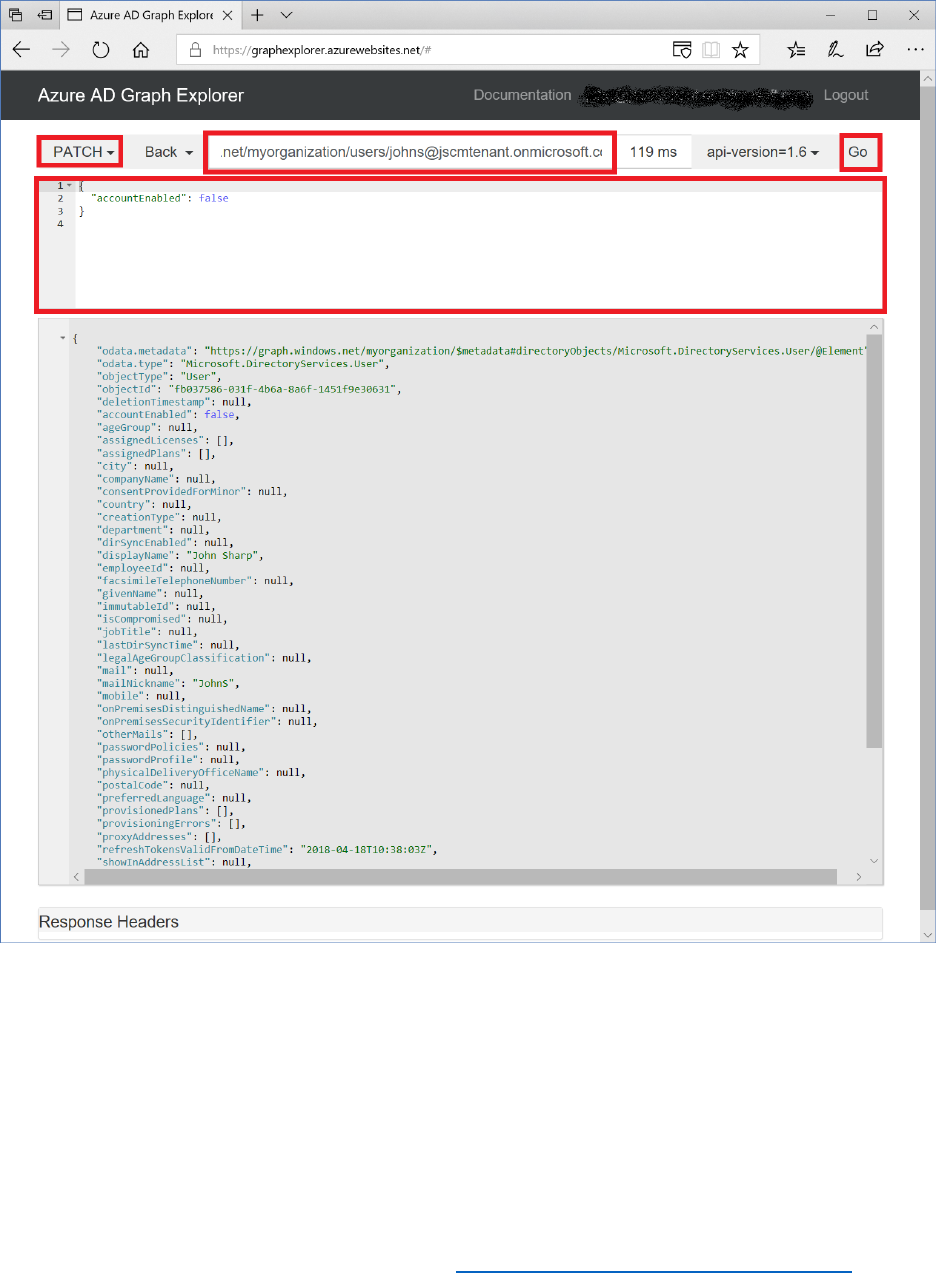
Task: Share this page icon
Action: (x=874, y=49)
